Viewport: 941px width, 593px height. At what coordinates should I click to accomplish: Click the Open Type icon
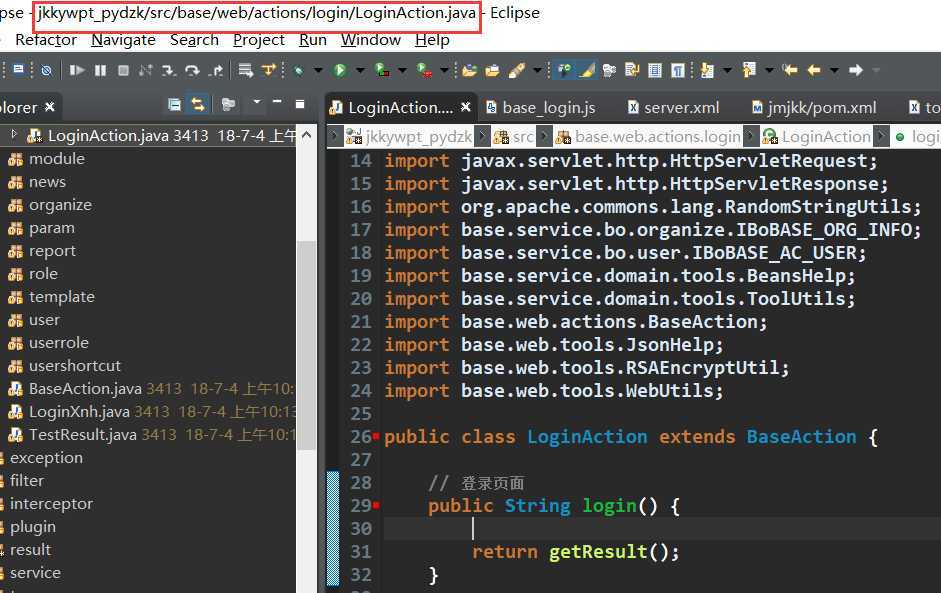click(469, 70)
